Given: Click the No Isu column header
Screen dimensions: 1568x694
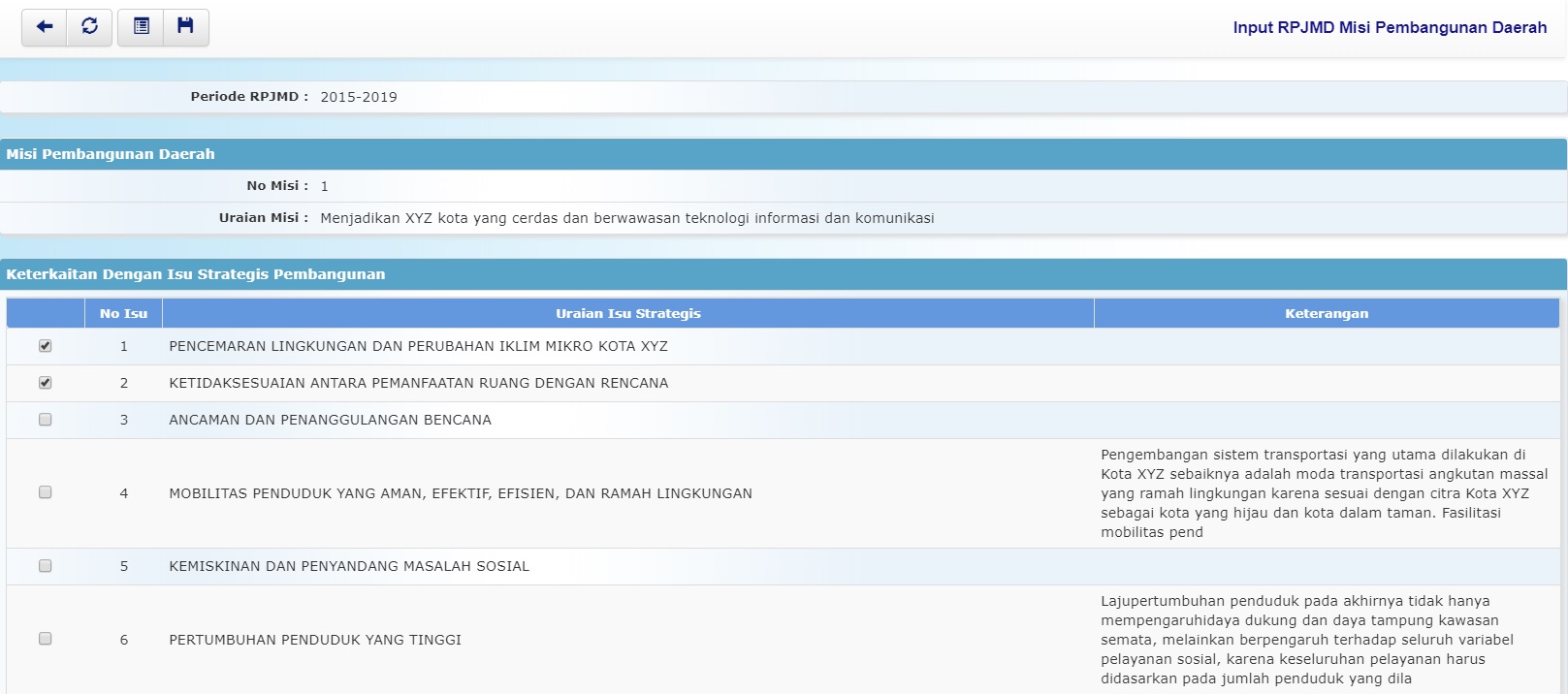Looking at the screenshot, I should [123, 313].
